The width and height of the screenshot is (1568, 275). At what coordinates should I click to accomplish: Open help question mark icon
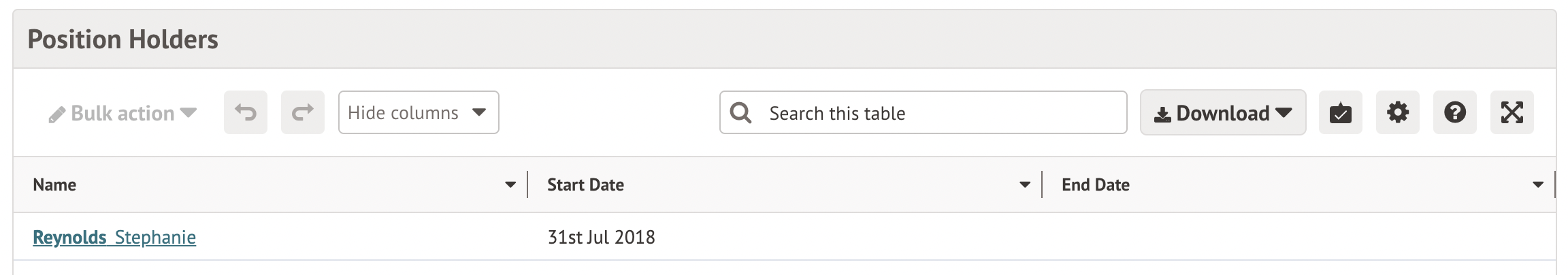[1454, 112]
